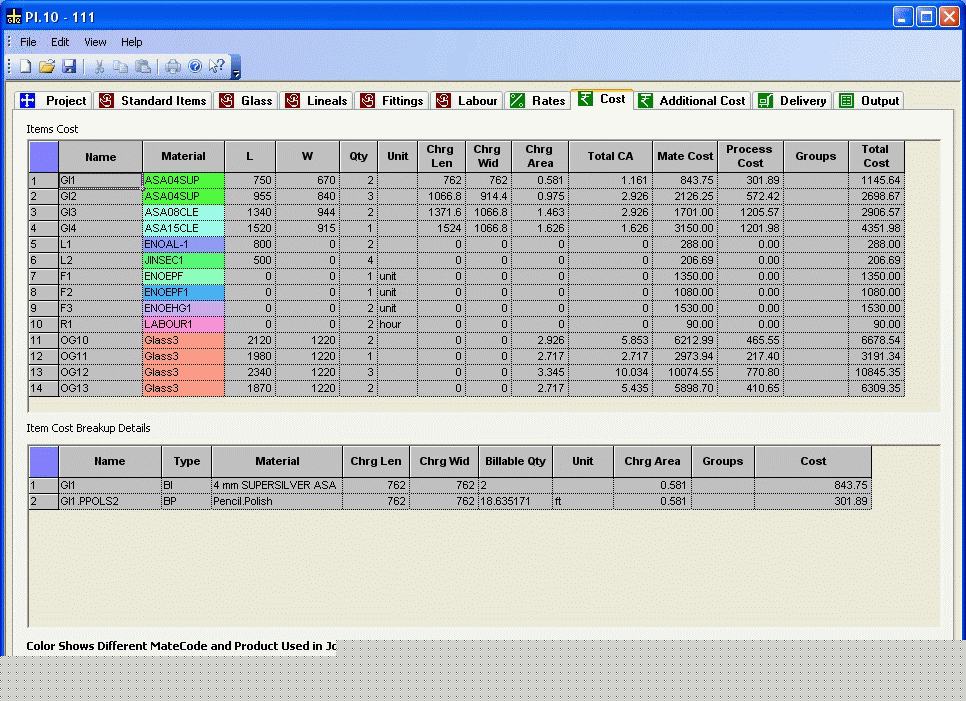Open the View menu
This screenshot has width=966, height=701.
(95, 42)
